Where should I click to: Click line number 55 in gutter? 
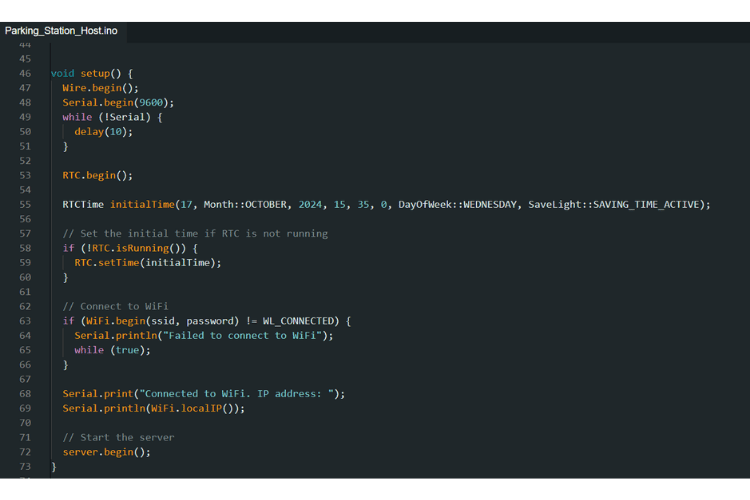25,205
